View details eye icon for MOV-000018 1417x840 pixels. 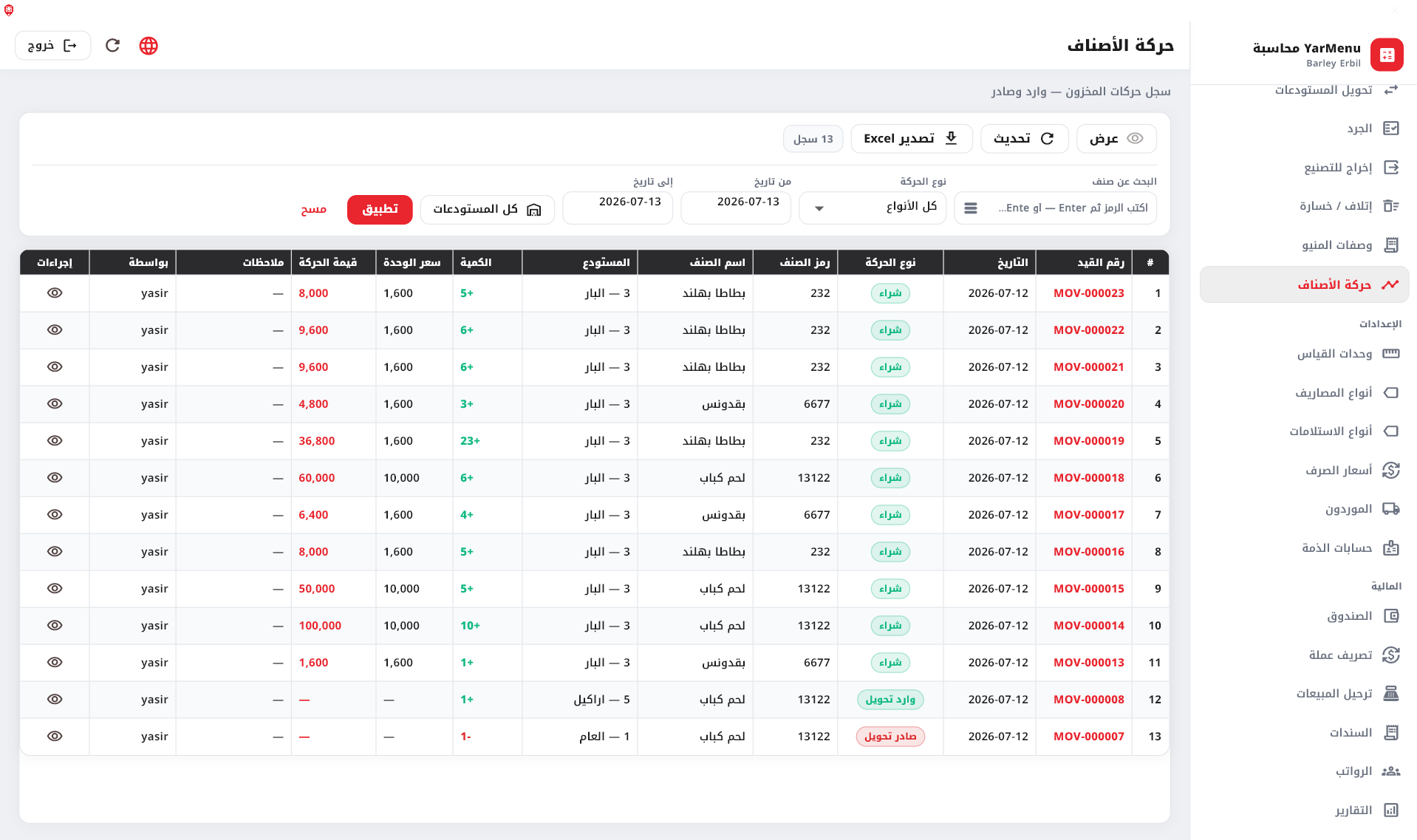click(55, 478)
